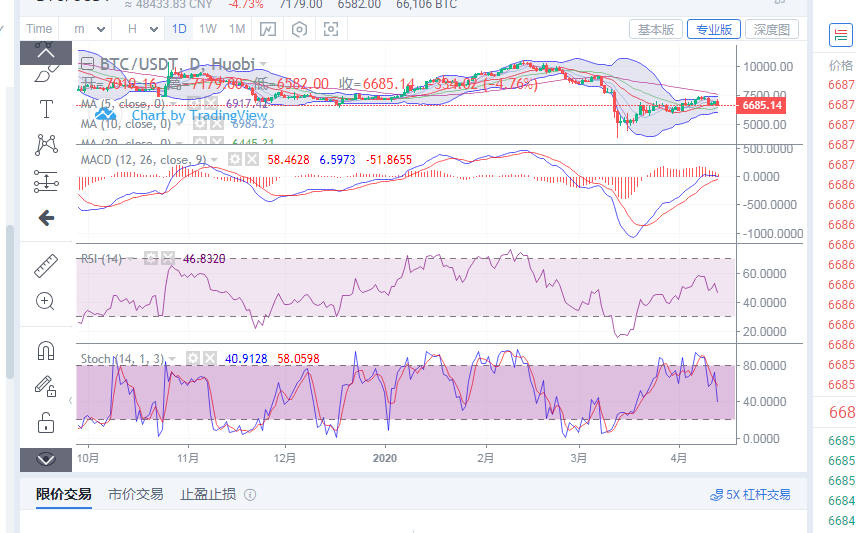Activate the zoom-in magnifier tool

coord(45,301)
